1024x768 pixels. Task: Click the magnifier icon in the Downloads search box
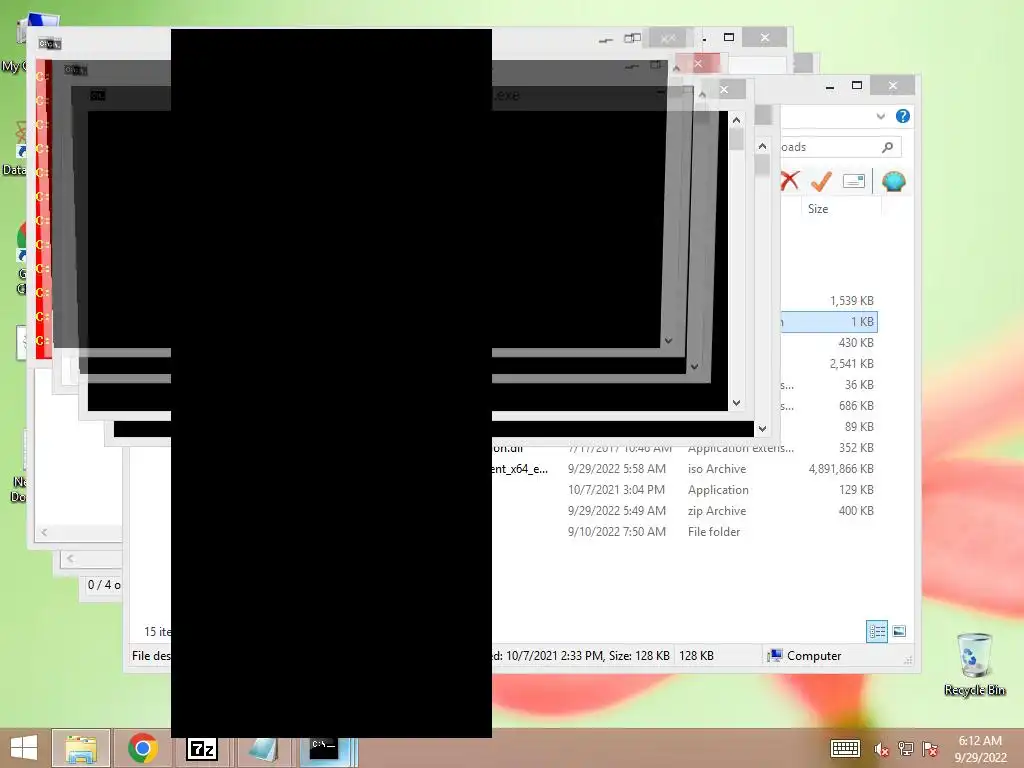(x=887, y=147)
